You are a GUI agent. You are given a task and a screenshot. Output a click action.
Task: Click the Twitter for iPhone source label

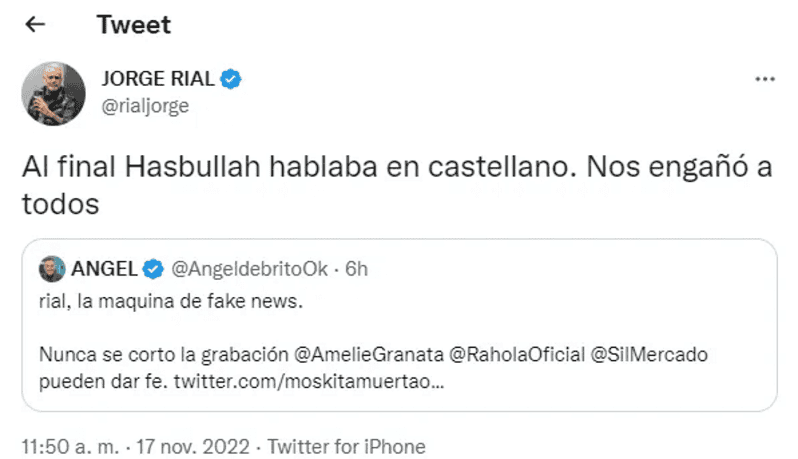[346, 446]
